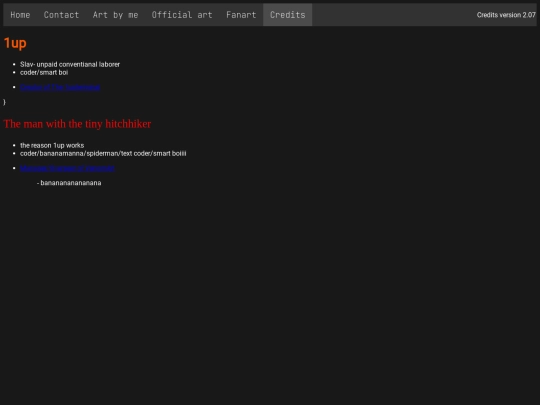
Task: Select the active Credits nav item
Action: coord(288,15)
